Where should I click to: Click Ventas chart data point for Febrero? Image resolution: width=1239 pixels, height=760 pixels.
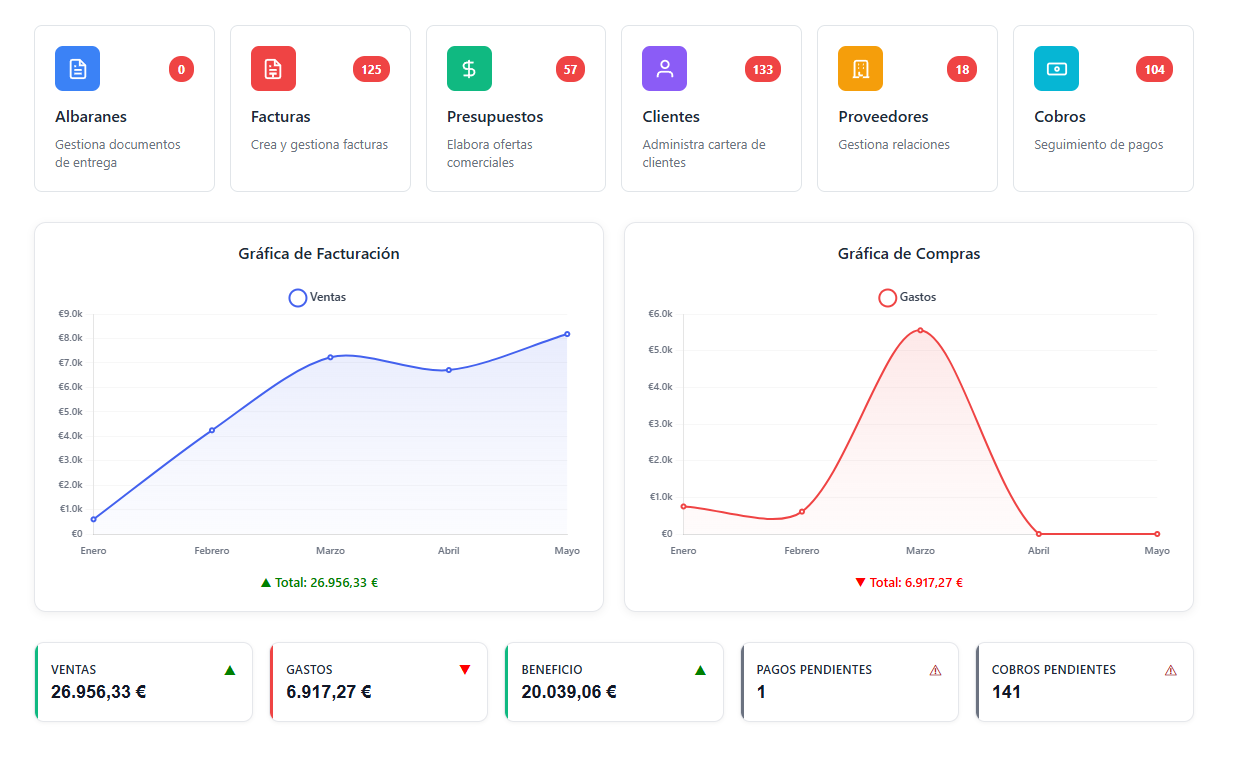[212, 430]
